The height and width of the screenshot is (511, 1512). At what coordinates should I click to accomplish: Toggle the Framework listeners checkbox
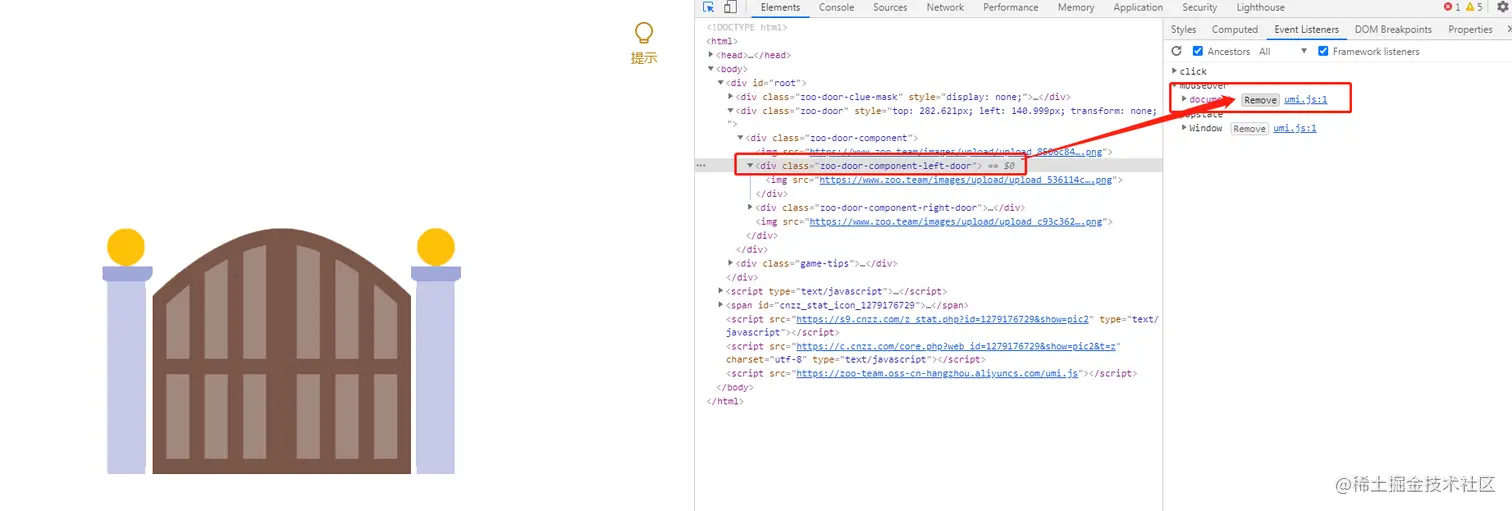coord(1323,51)
